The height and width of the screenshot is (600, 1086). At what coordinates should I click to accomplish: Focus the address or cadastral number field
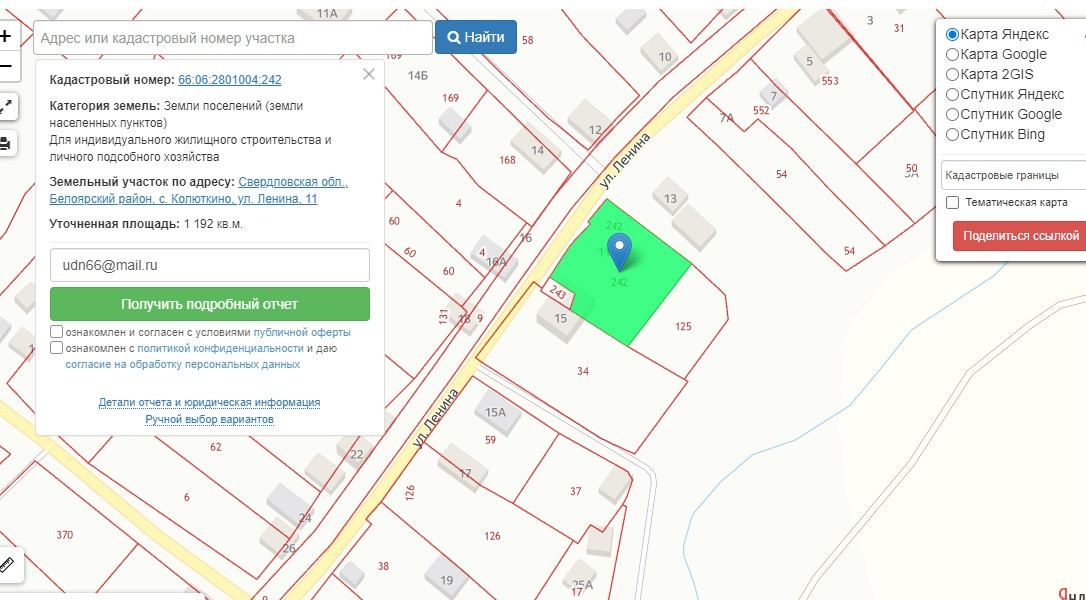pos(233,38)
